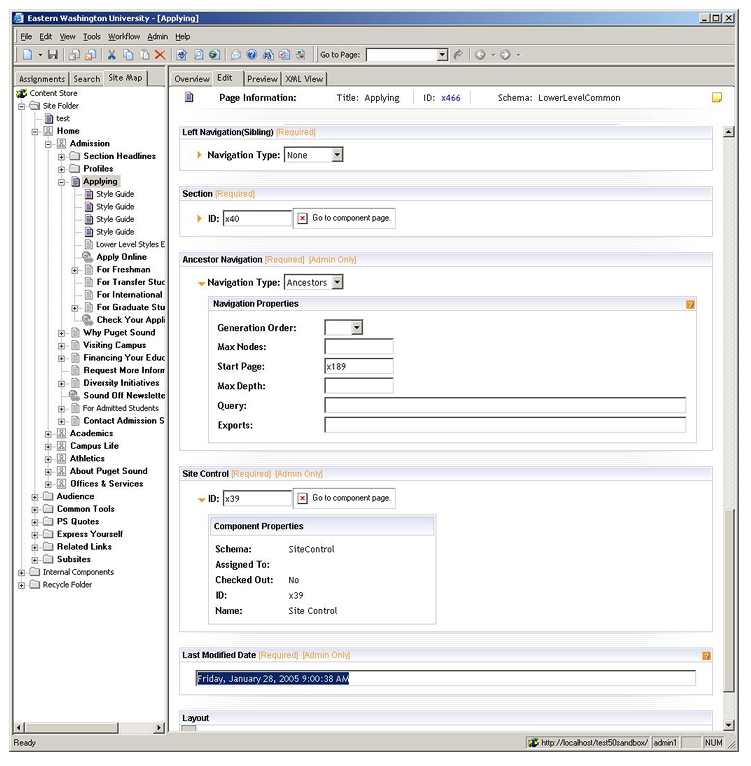Click the orange help icon in Navigation Properties

tap(690, 304)
